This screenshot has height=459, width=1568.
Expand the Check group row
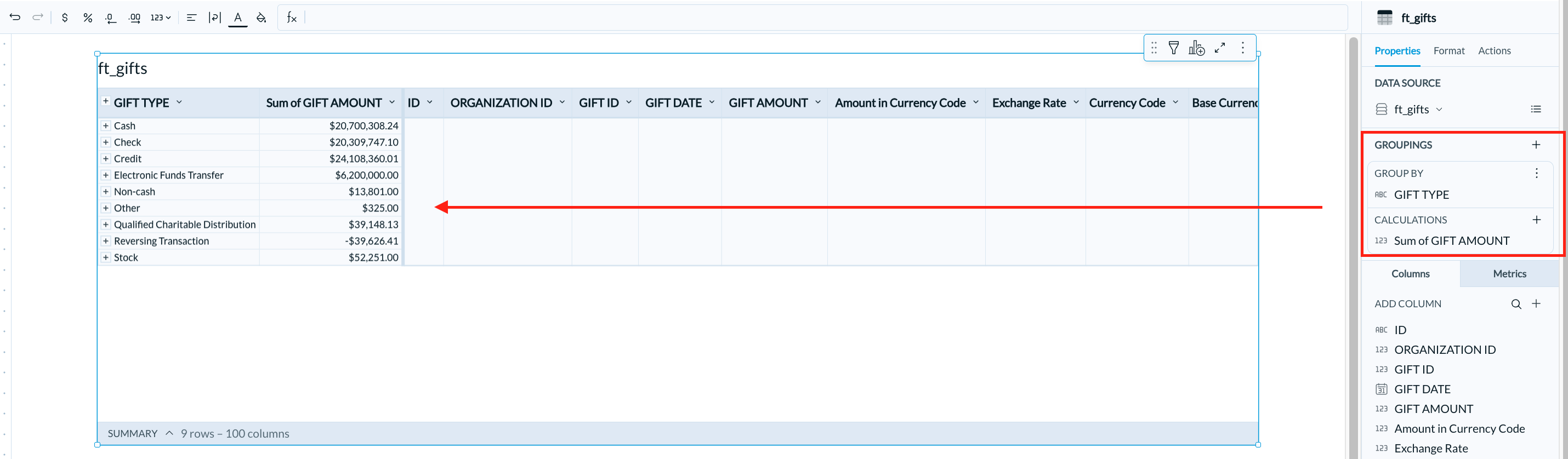point(105,142)
